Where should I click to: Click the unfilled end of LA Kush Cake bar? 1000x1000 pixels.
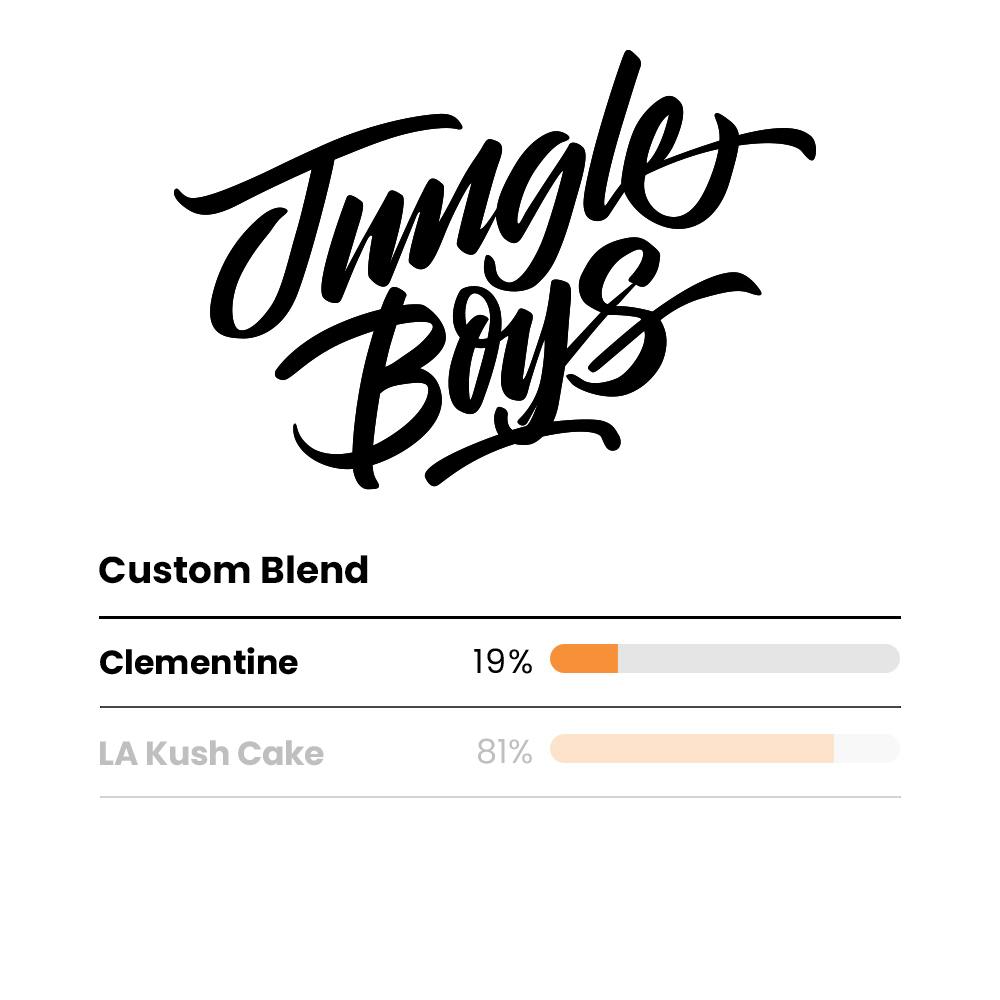(866, 749)
